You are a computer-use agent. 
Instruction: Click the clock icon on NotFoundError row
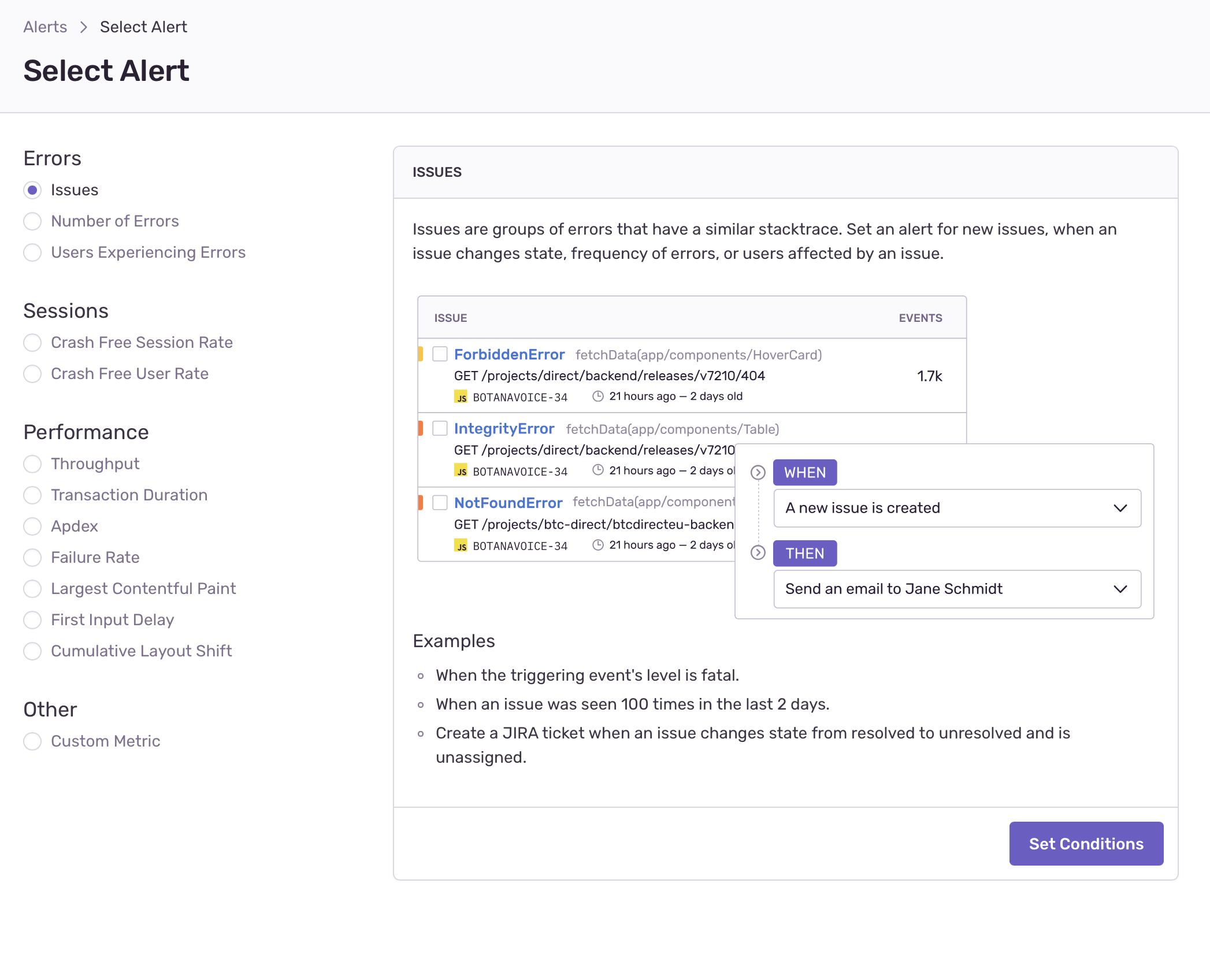point(597,544)
